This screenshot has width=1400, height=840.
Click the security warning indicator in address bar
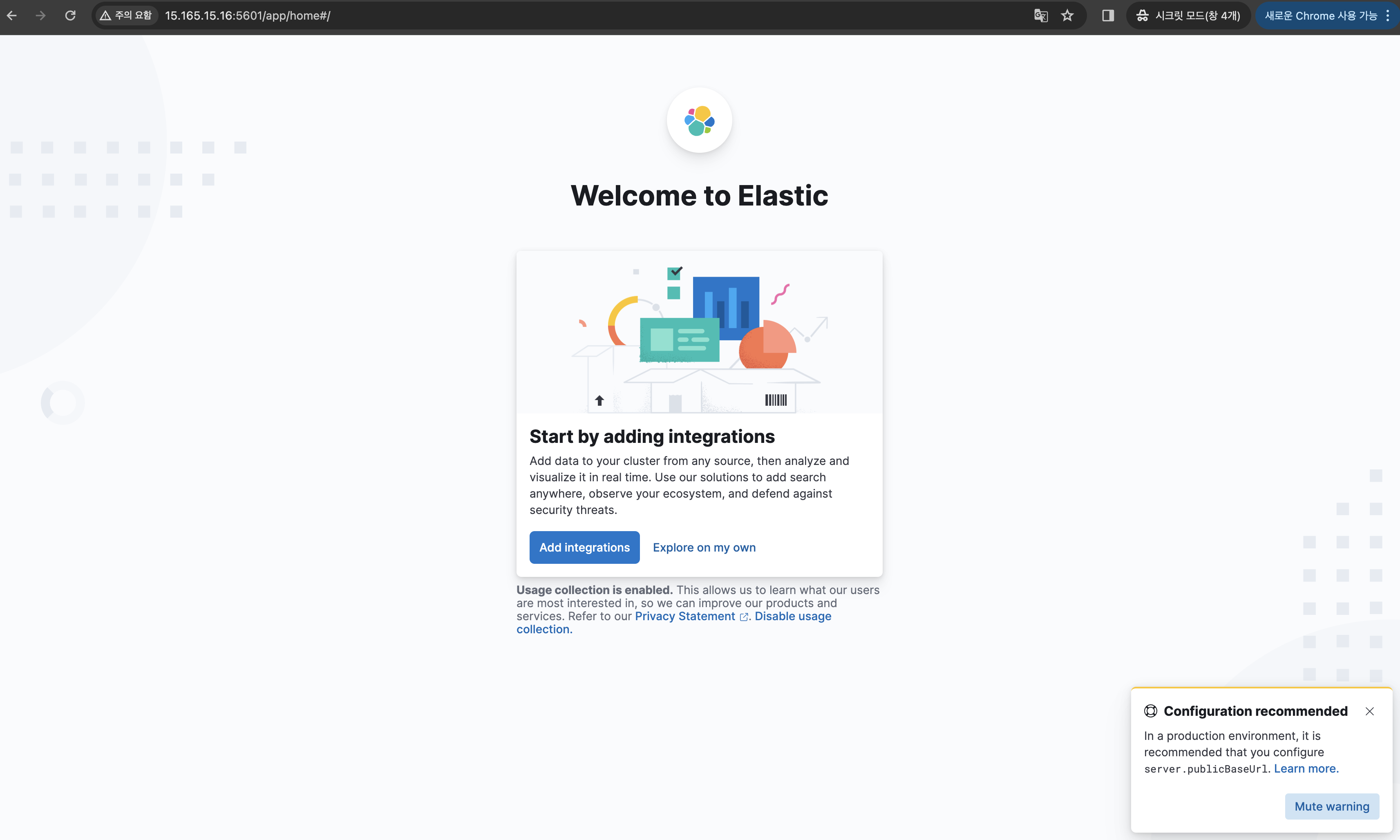[126, 16]
